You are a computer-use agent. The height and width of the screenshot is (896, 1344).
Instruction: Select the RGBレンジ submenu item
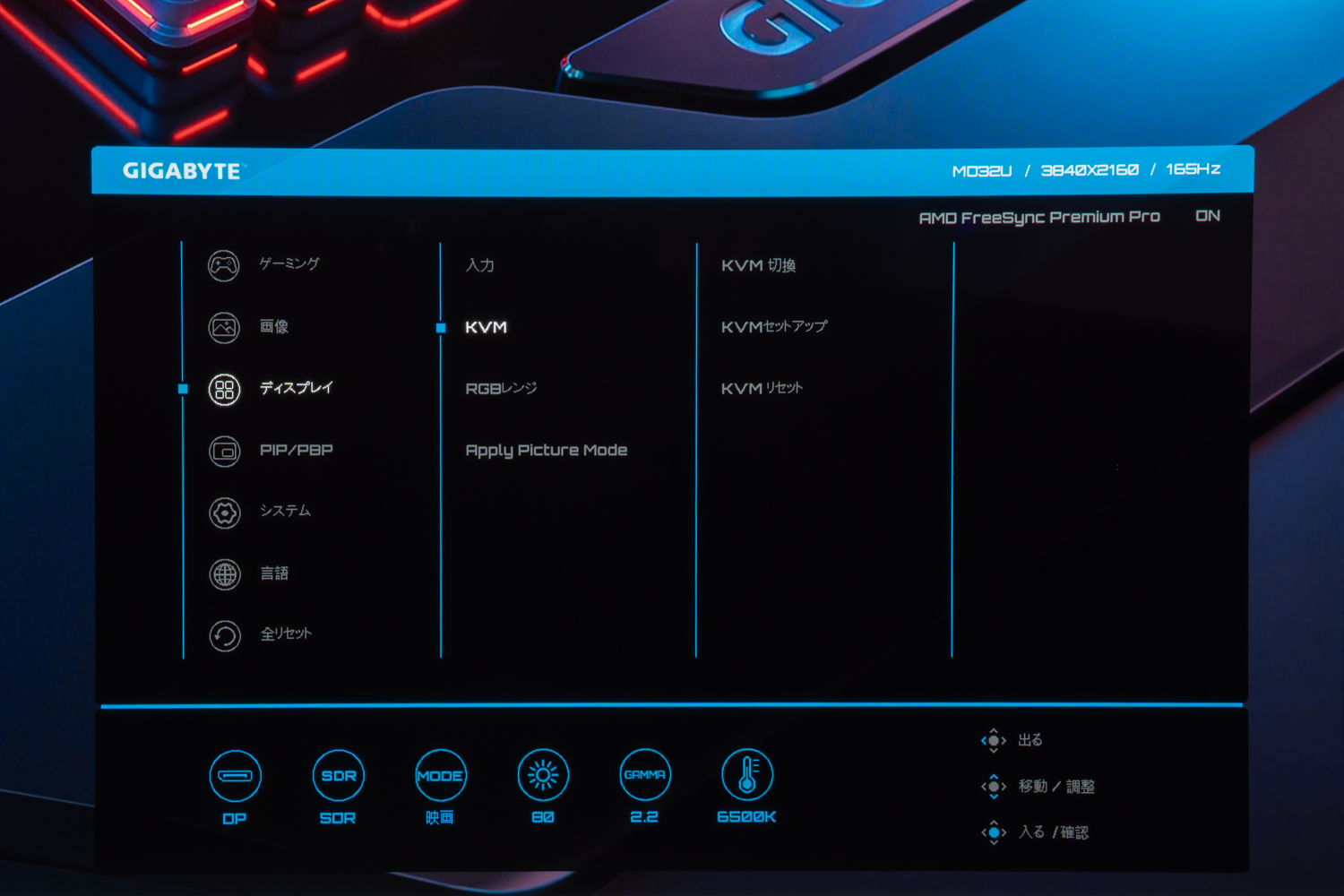click(x=502, y=388)
